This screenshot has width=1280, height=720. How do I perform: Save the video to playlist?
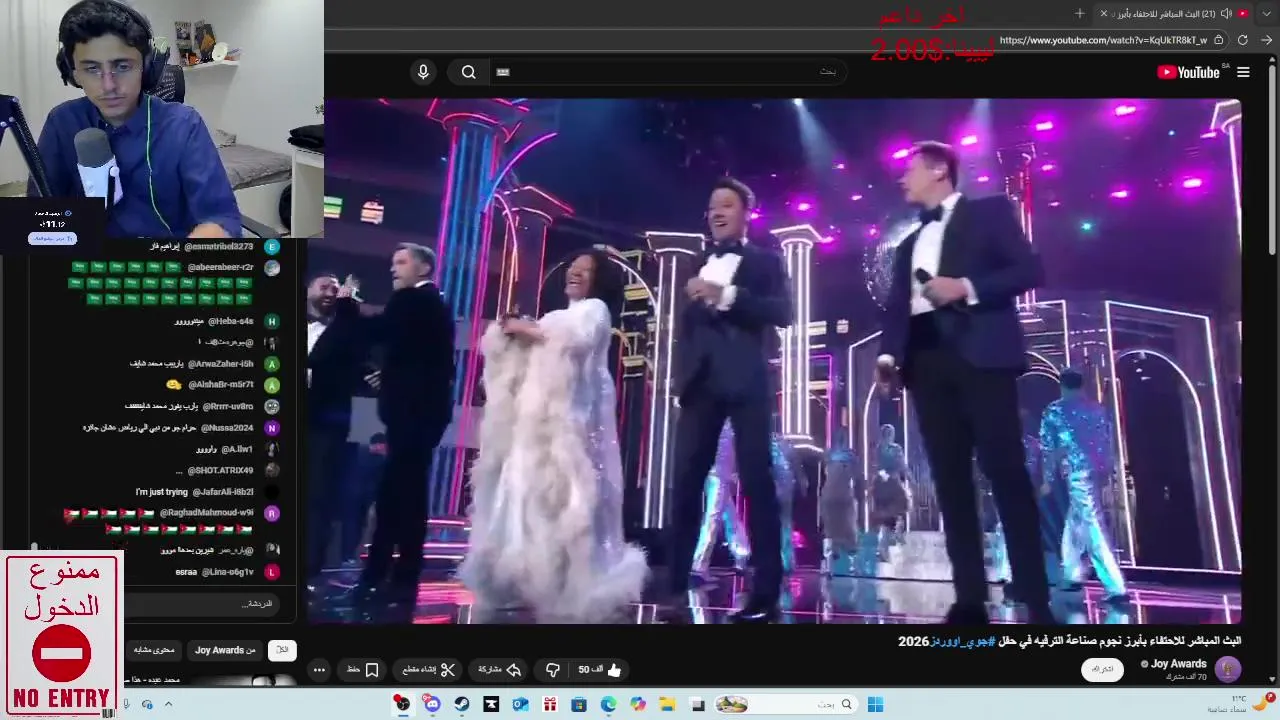pos(362,670)
